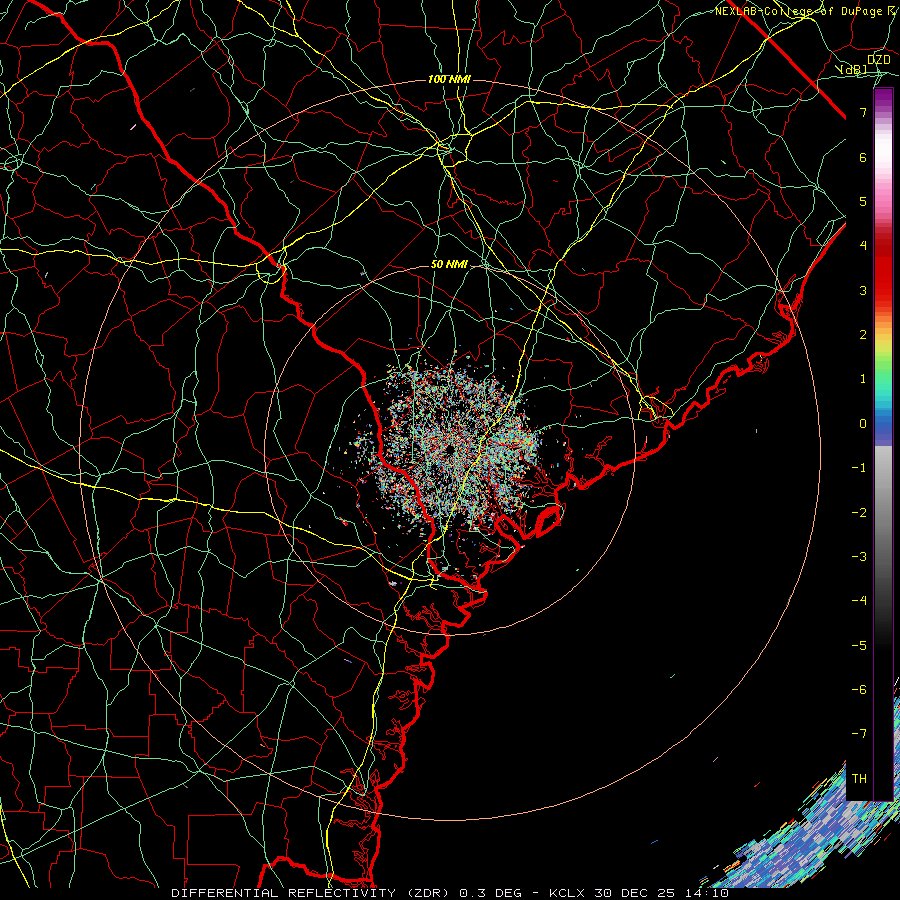Click the 50 NMI range ring label
The image size is (900, 900).
coord(449,264)
